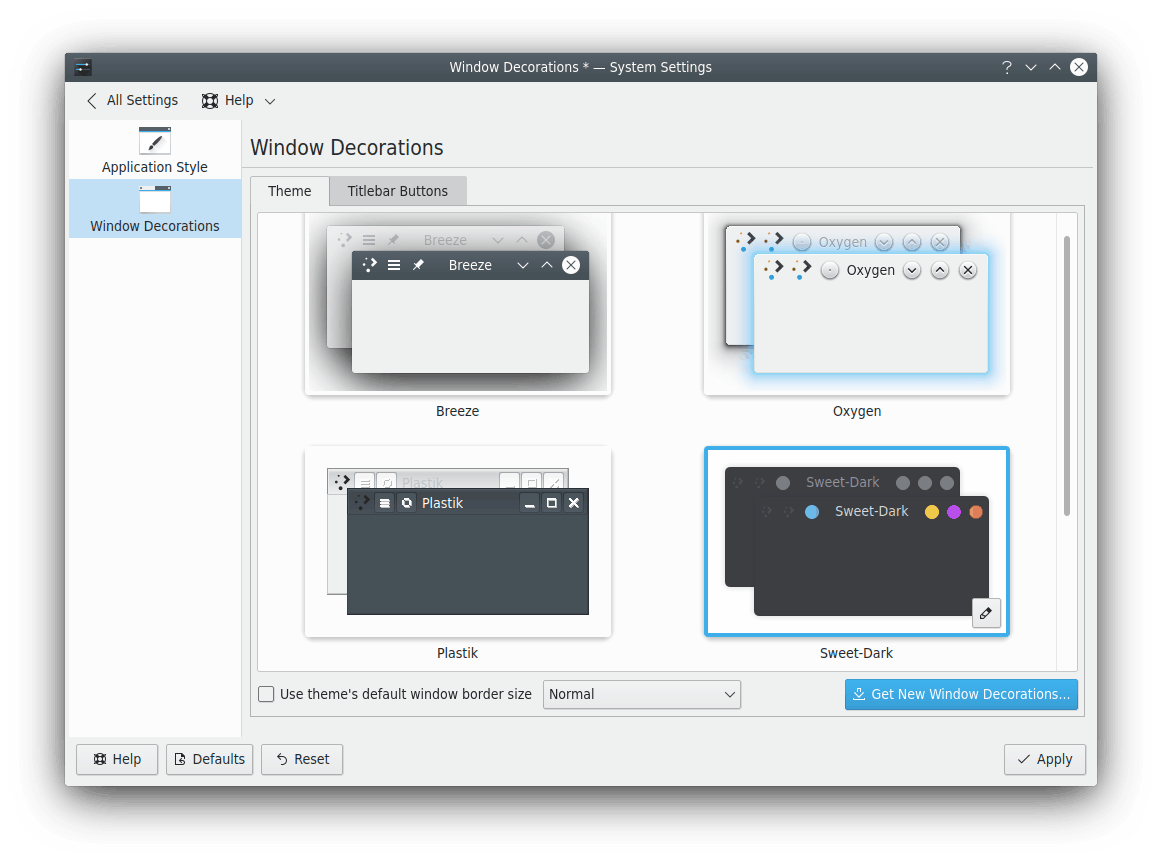The width and height of the screenshot is (1162, 863).
Task: Click the purple dot in Sweet-Dark preview
Action: (x=954, y=512)
